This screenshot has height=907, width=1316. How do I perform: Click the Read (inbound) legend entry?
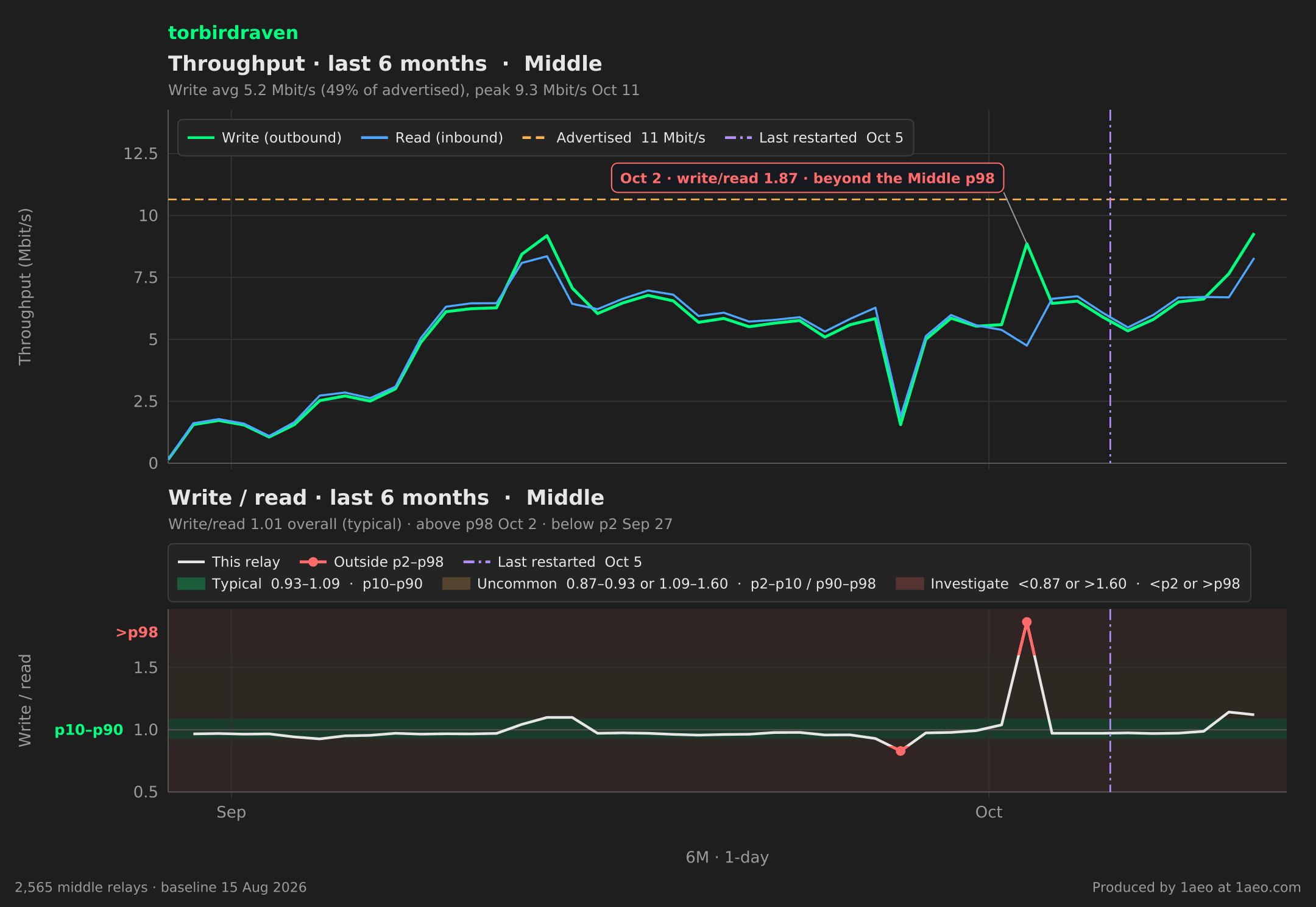(432, 138)
